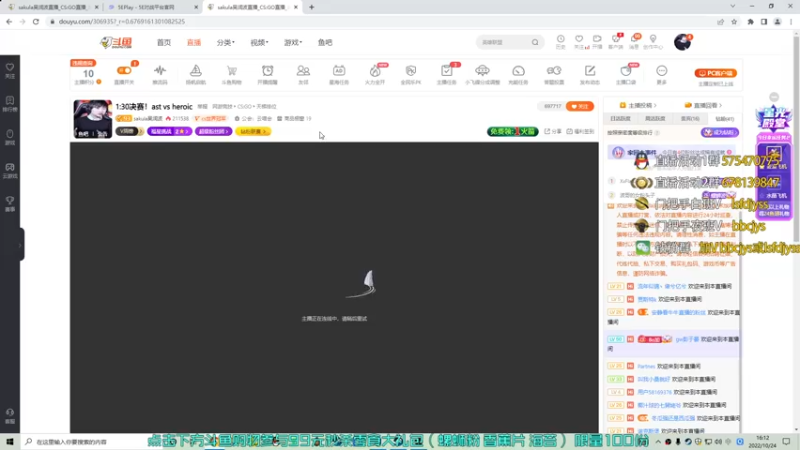Click the streamer avatar thumbnail
The width and height of the screenshot is (800, 450).
pos(92,119)
